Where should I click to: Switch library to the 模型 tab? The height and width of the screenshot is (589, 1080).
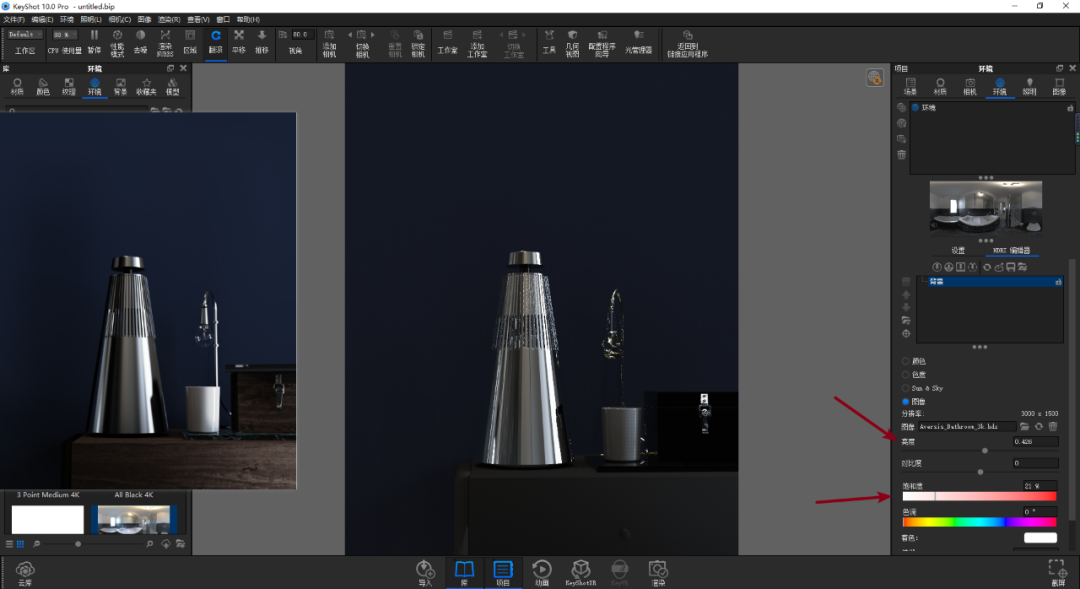pyautogui.click(x=172, y=87)
